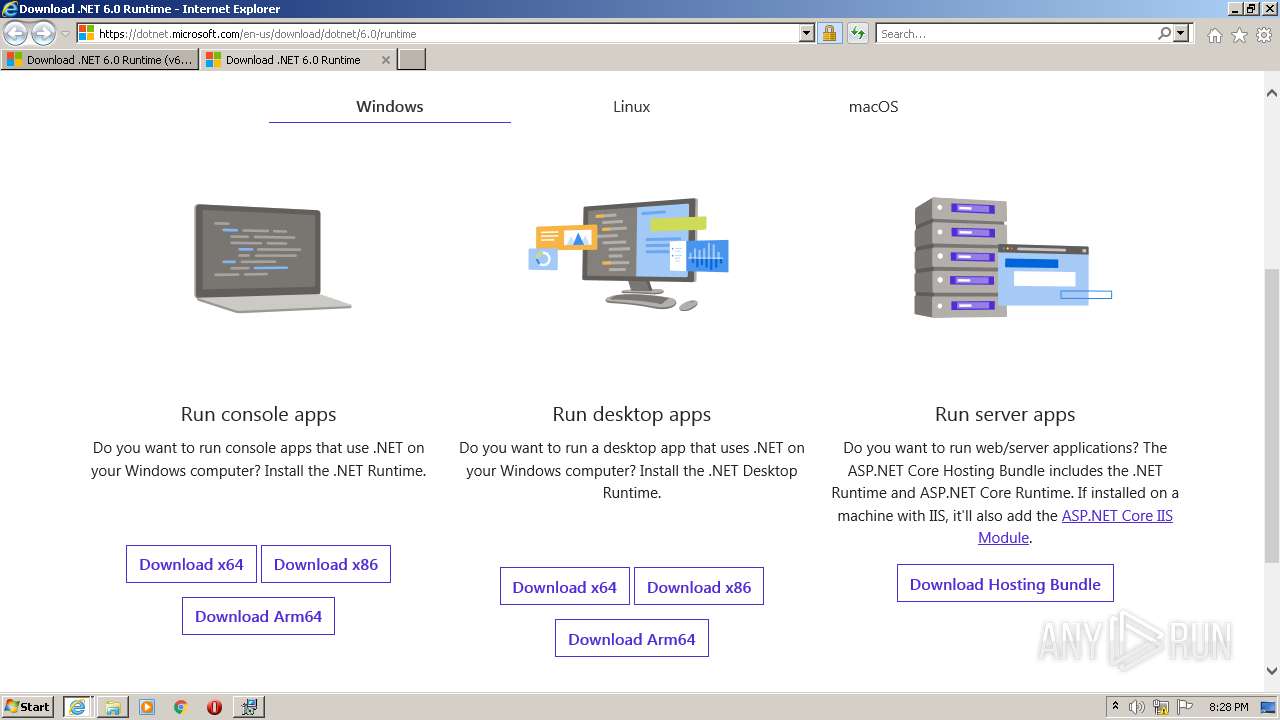Click the magnifier search icon
The height and width of the screenshot is (720, 1280).
click(x=1164, y=33)
